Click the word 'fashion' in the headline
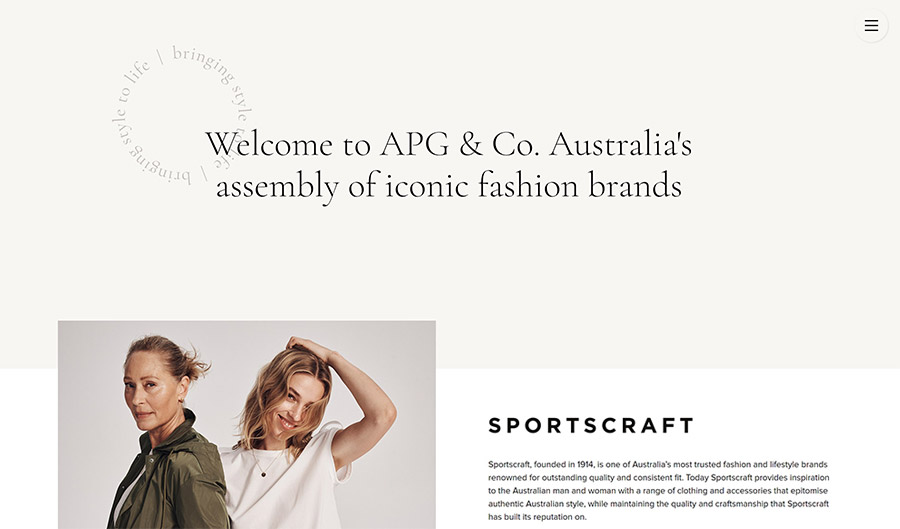This screenshot has width=900, height=529. click(x=528, y=185)
